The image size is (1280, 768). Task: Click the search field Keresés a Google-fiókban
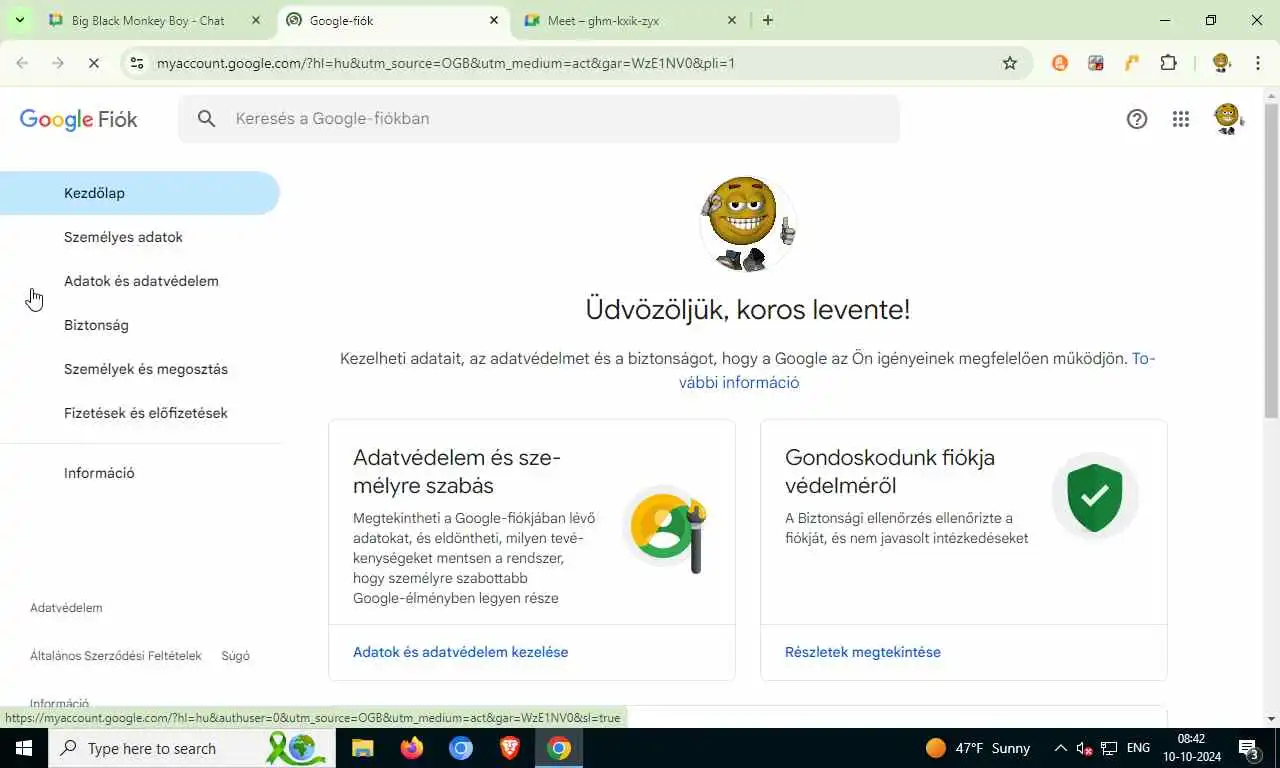pyautogui.click(x=539, y=119)
